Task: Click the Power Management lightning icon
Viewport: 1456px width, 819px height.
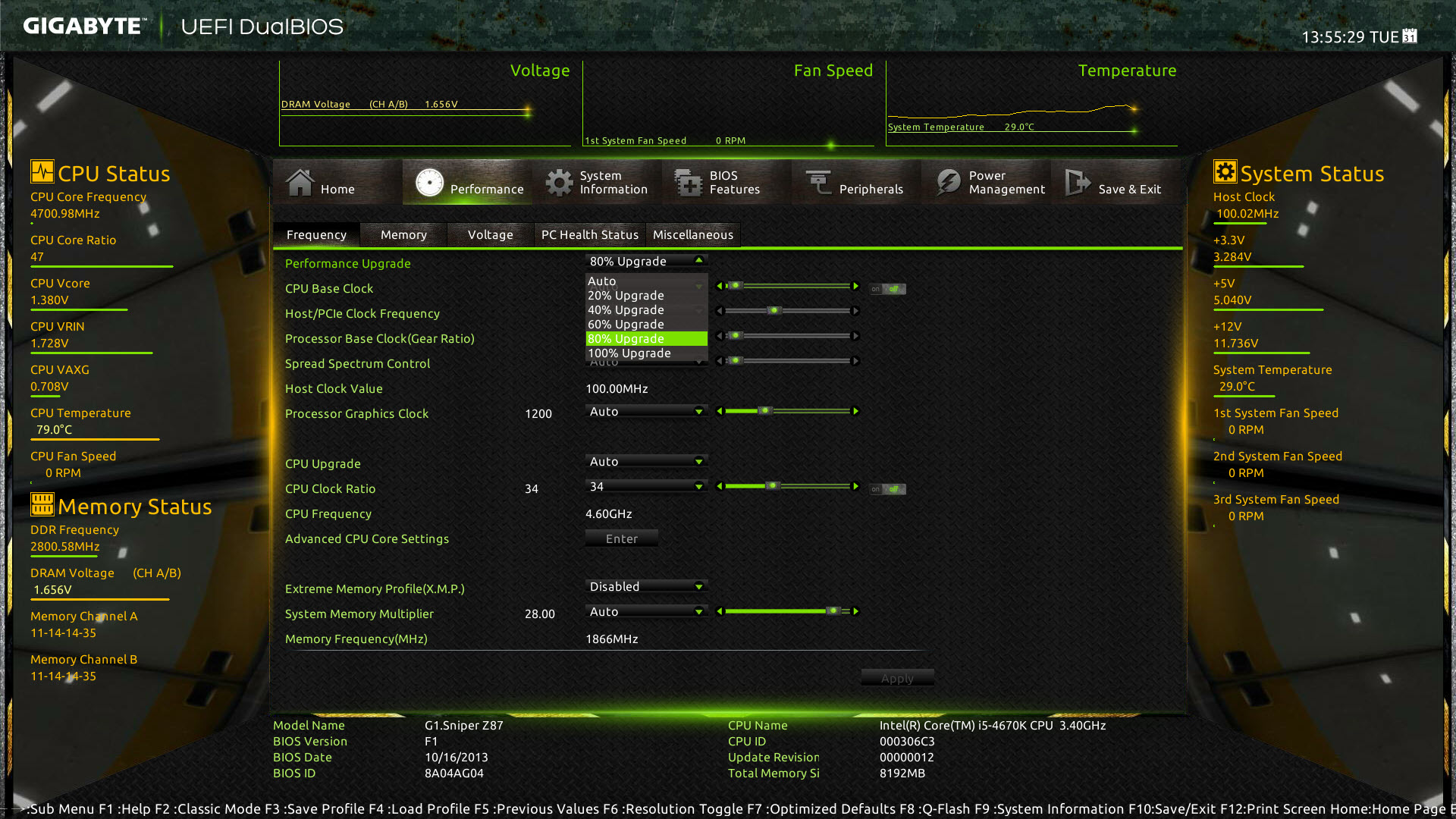Action: point(948,182)
